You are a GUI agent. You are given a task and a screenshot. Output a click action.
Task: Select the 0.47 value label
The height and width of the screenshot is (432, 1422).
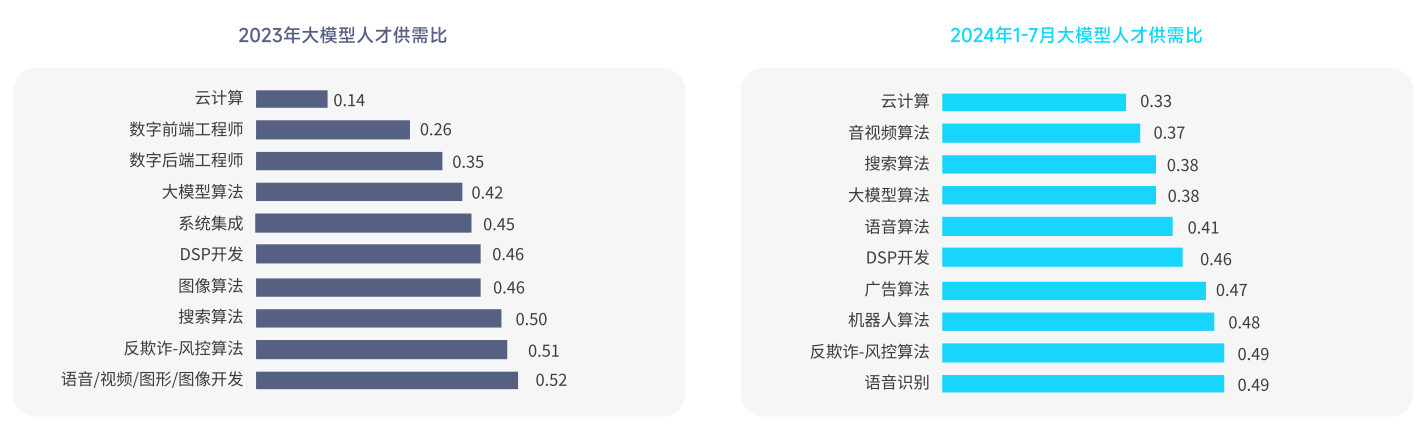(1232, 291)
